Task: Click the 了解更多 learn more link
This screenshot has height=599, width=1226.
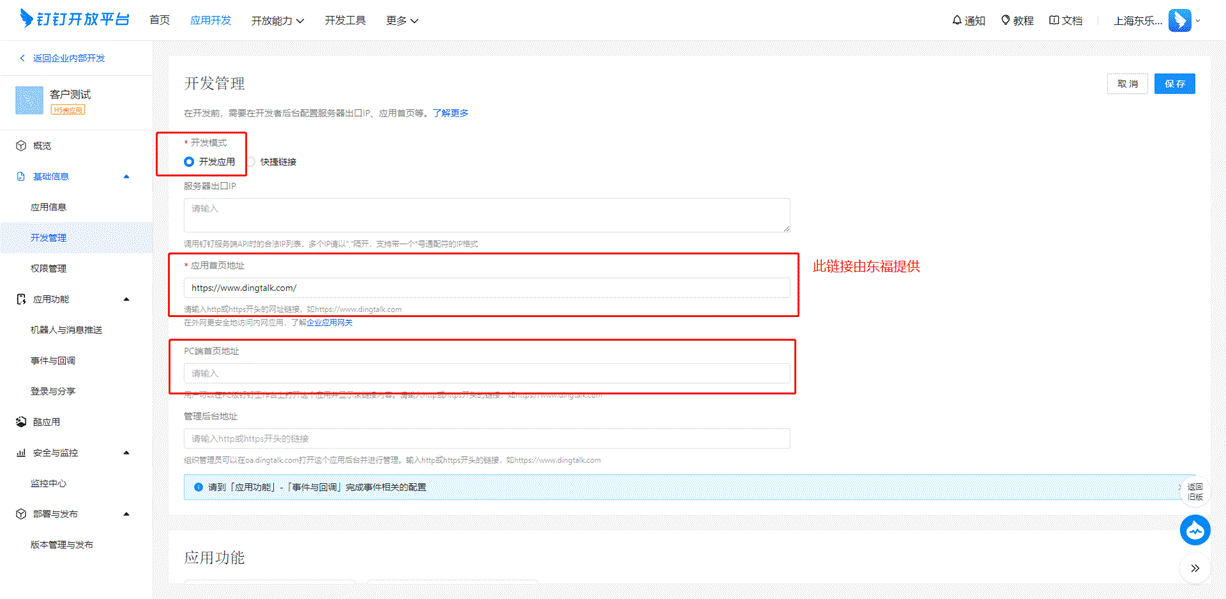Action: pyautogui.click(x=450, y=113)
